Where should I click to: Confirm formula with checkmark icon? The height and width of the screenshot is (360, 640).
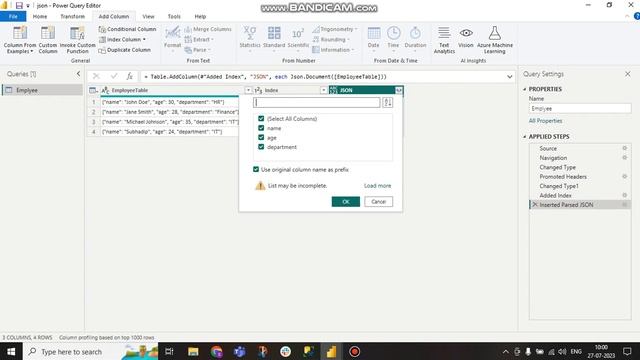tap(113, 76)
